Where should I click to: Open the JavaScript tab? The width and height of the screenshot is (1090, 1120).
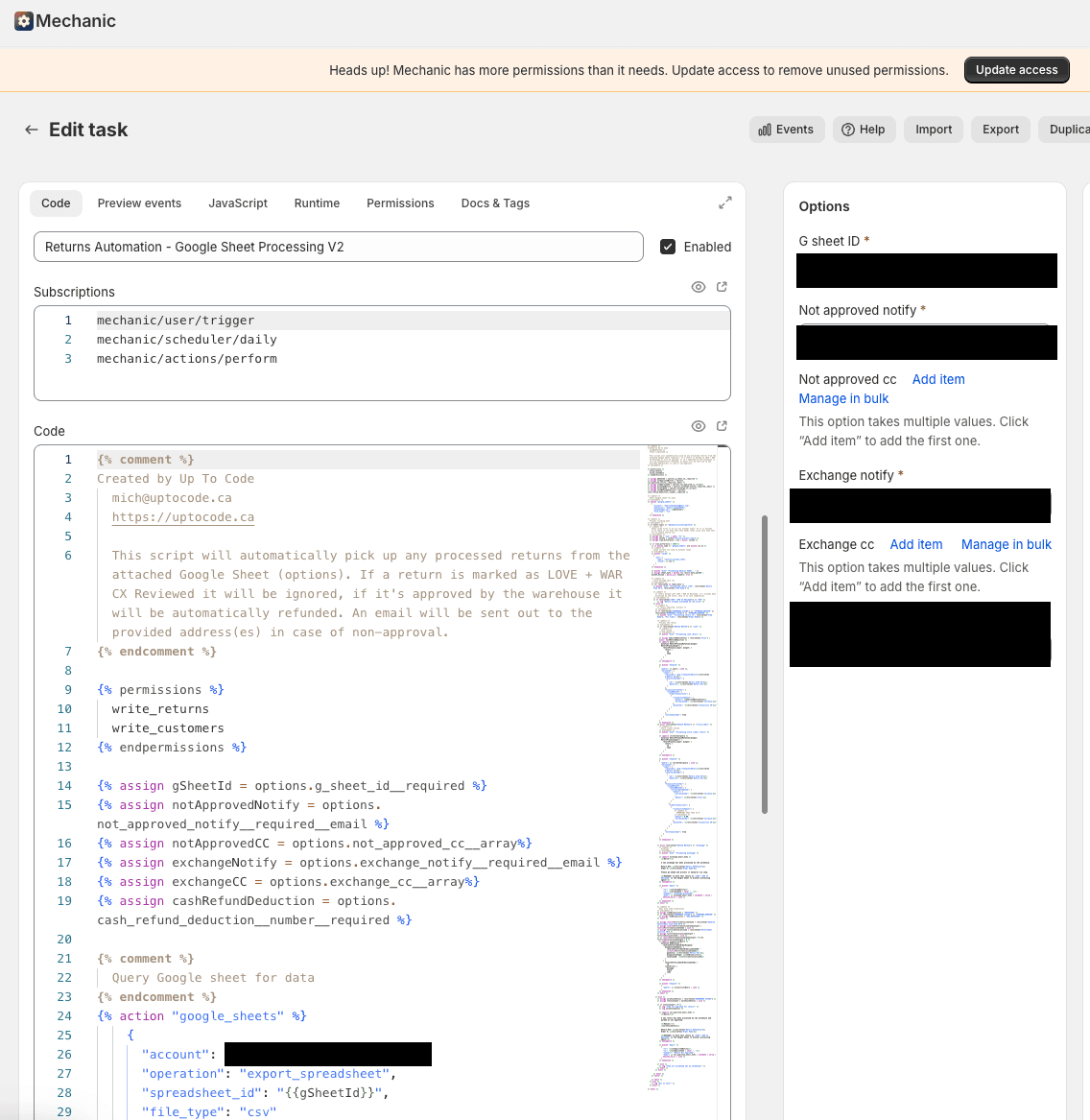[238, 203]
